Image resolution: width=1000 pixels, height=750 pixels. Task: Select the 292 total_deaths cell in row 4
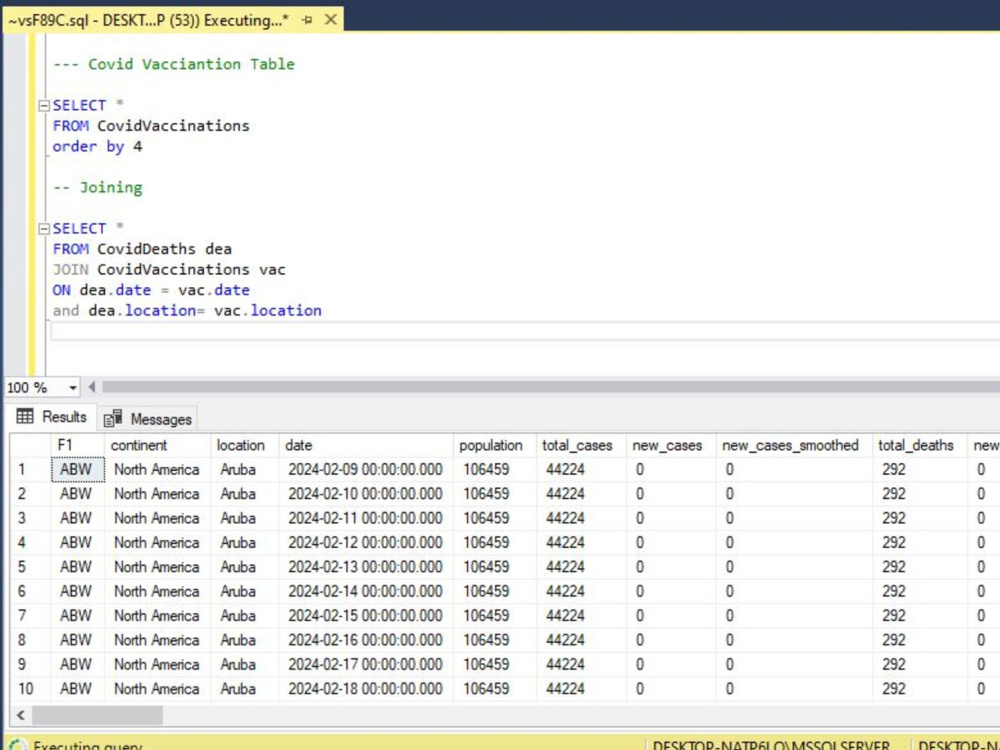tap(920, 543)
